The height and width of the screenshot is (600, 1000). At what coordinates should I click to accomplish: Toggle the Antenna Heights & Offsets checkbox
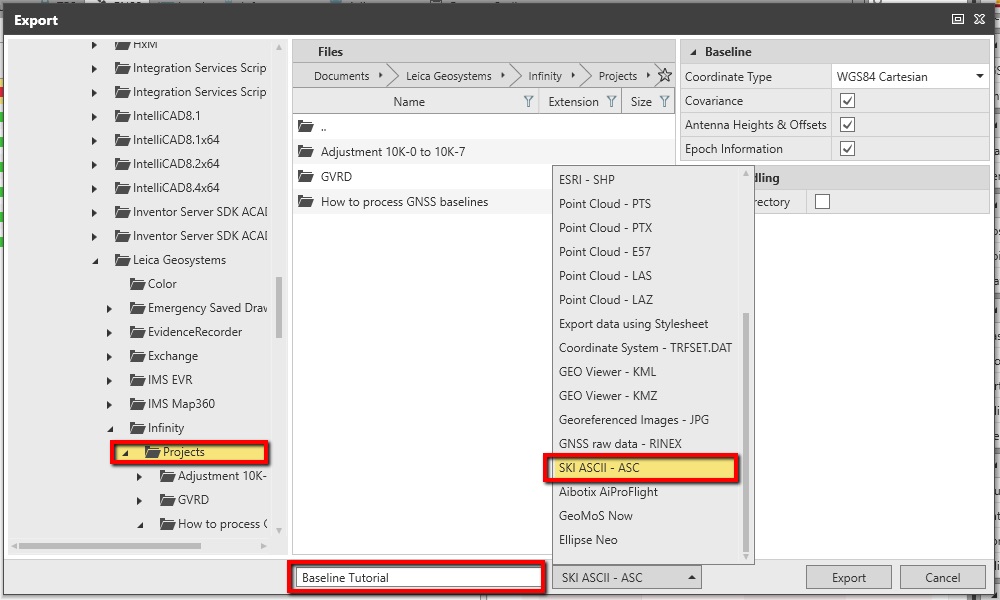point(847,125)
